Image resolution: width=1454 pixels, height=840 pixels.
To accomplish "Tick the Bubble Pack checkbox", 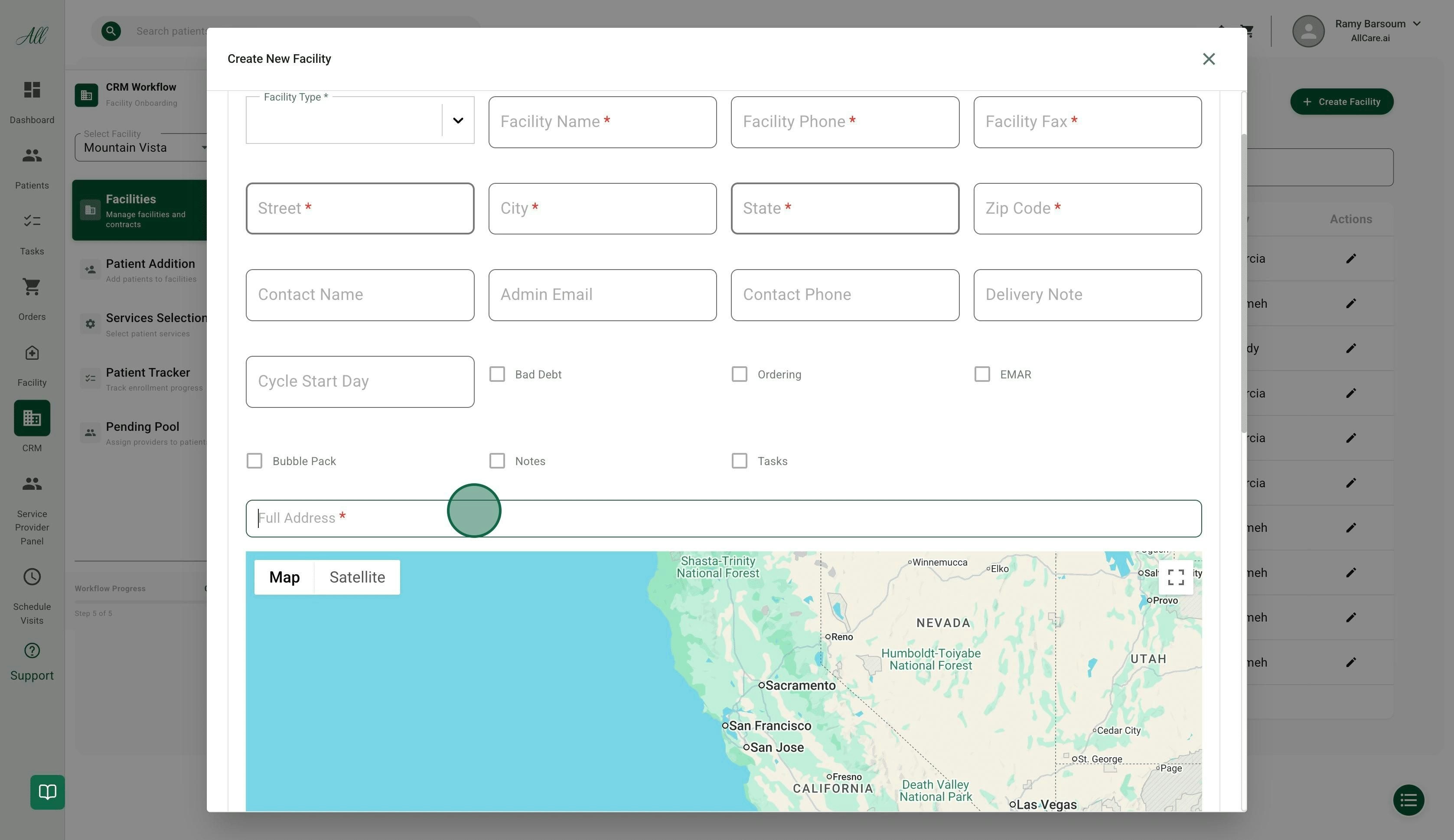I will [x=254, y=461].
